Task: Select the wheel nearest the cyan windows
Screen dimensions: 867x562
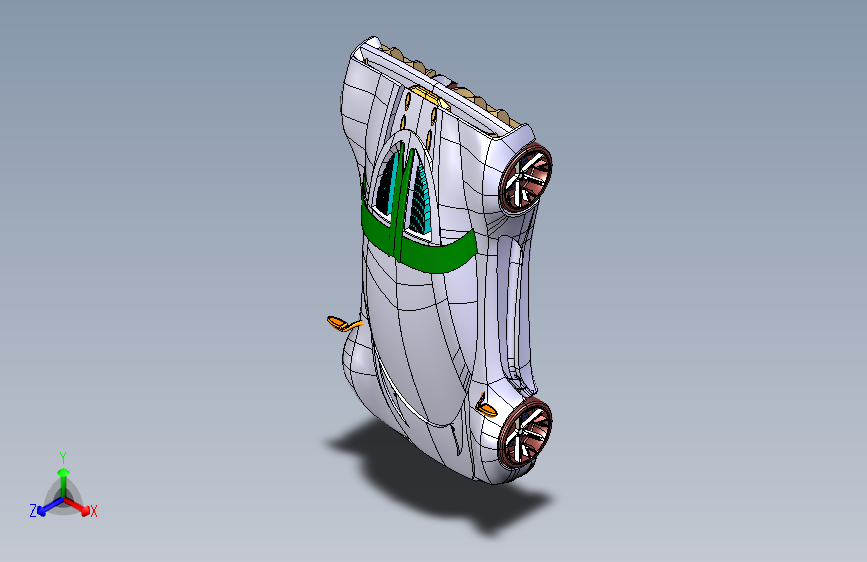Action: pyautogui.click(x=525, y=178)
